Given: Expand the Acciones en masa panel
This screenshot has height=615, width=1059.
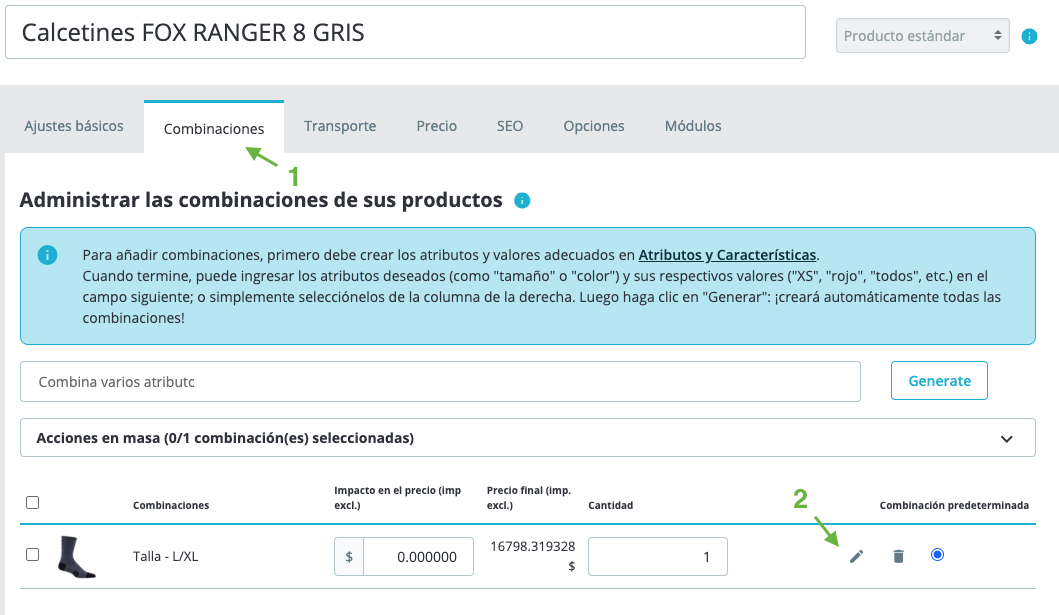Looking at the screenshot, I should click(527, 438).
